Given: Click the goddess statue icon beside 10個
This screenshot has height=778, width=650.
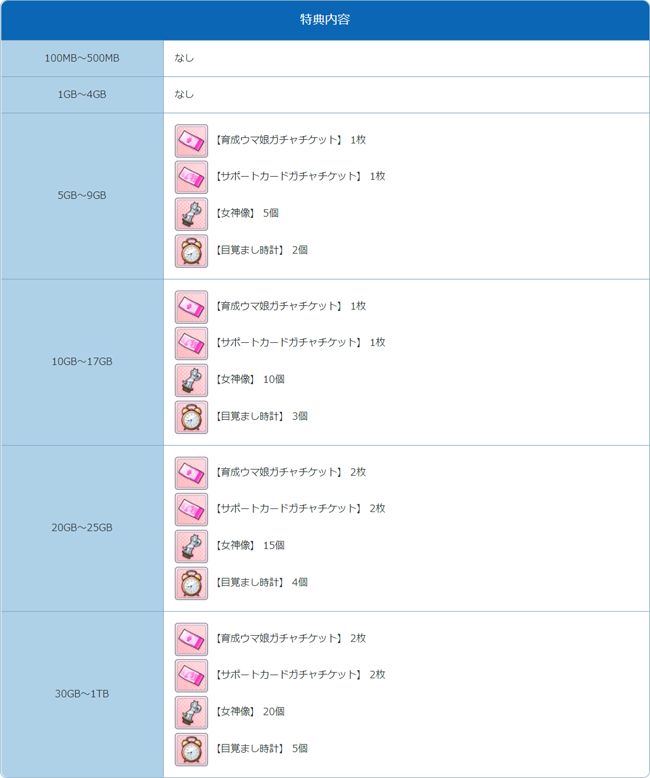Looking at the screenshot, I should [191, 380].
